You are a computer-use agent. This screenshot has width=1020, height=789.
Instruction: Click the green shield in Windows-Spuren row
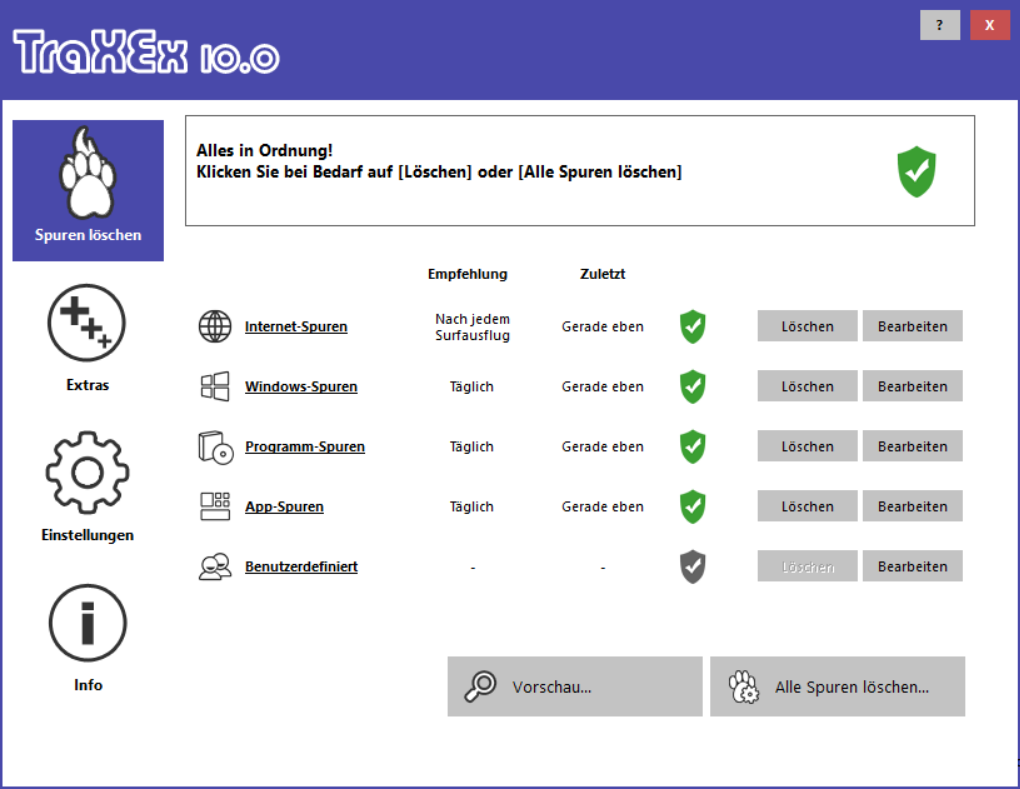coord(693,386)
